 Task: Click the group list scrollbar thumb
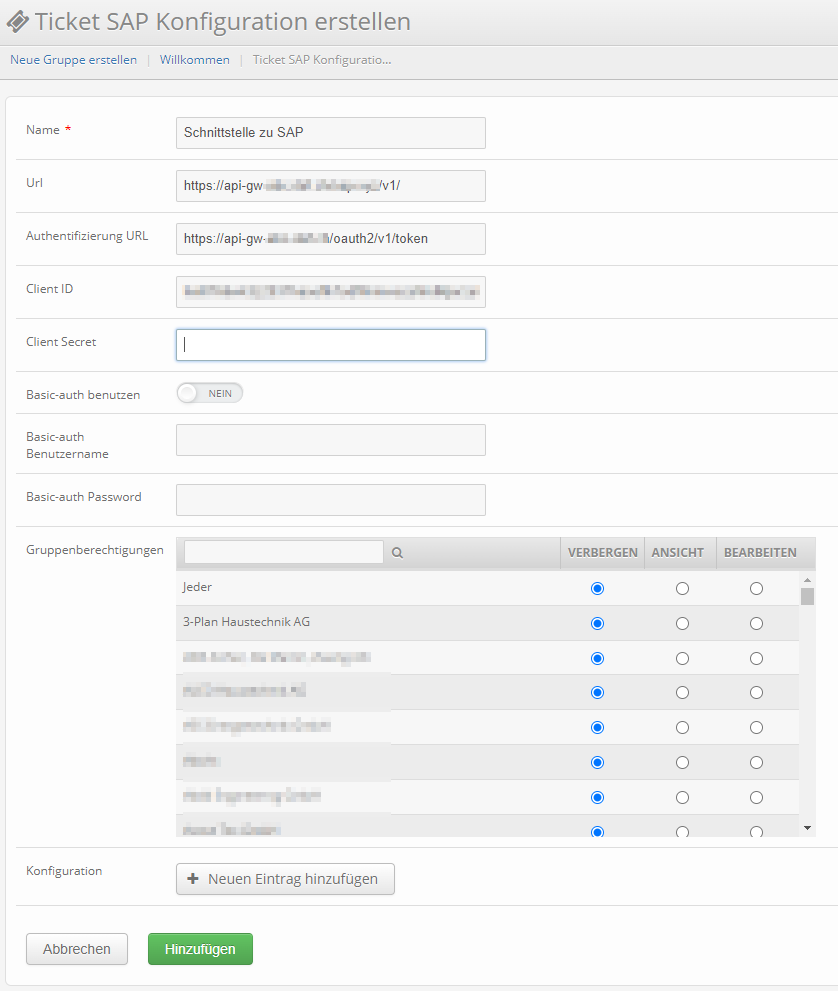coord(807,597)
